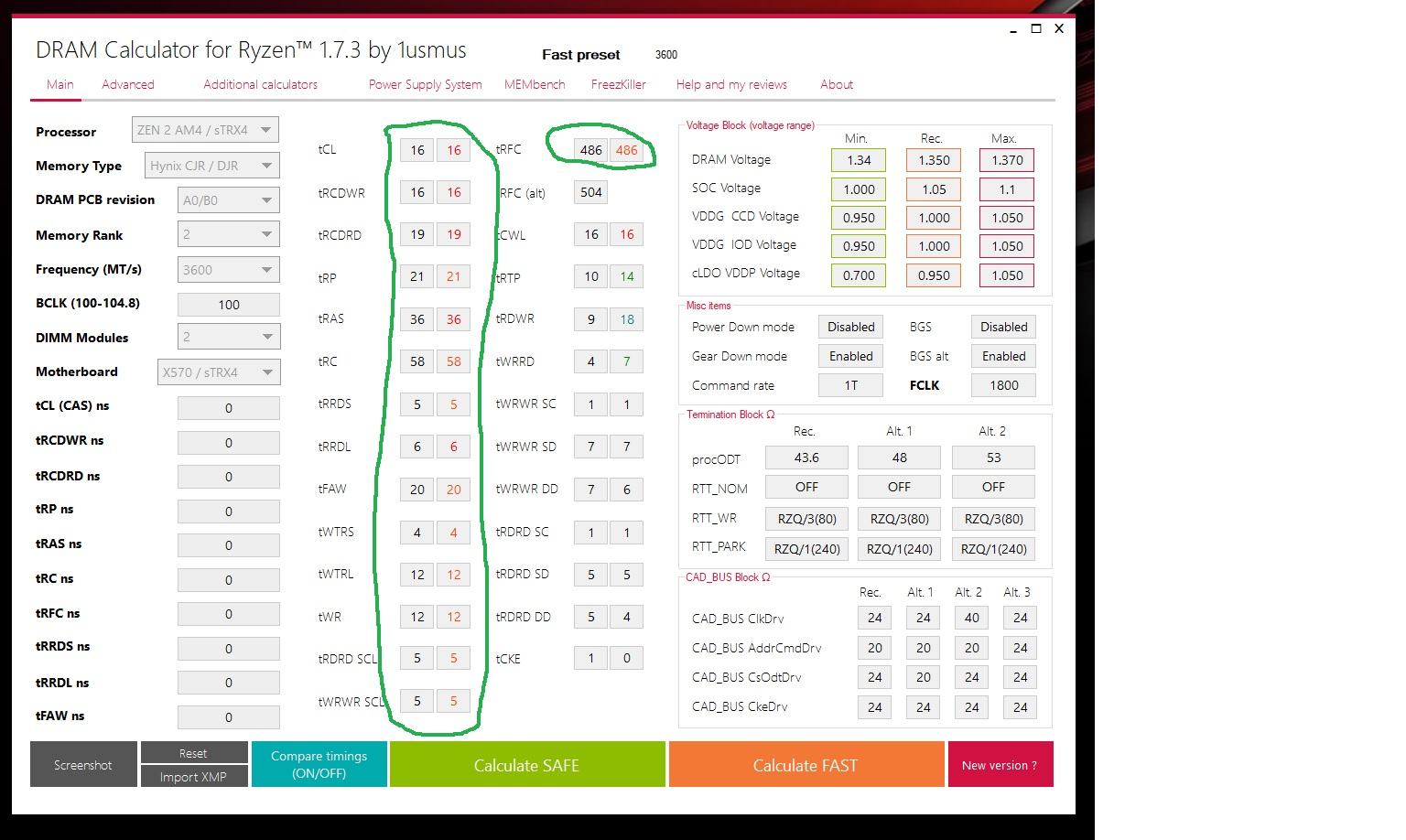Open Help and my reviews tab
This screenshot has height=840, width=1406.
click(732, 84)
